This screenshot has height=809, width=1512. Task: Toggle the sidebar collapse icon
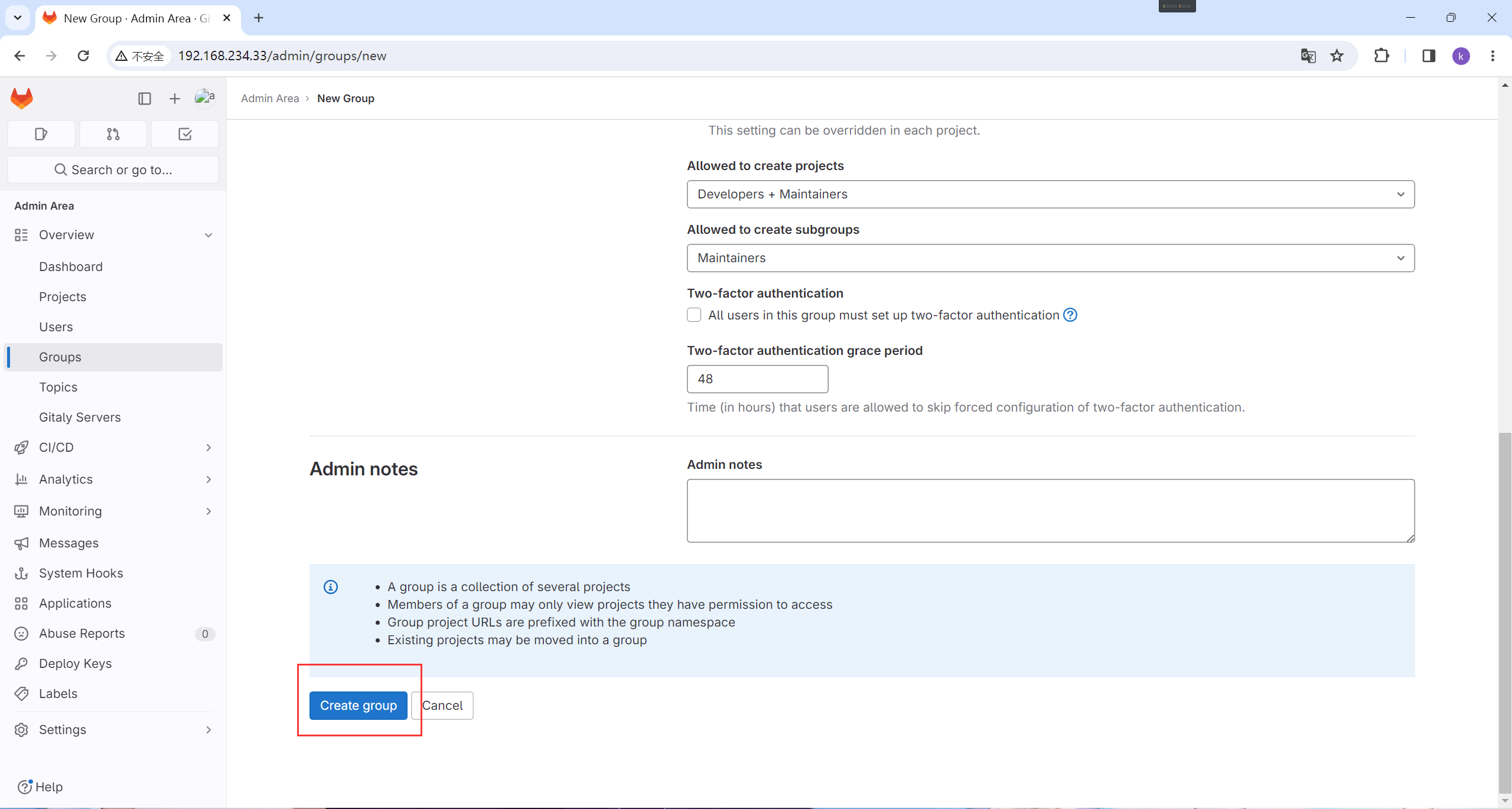coord(144,99)
